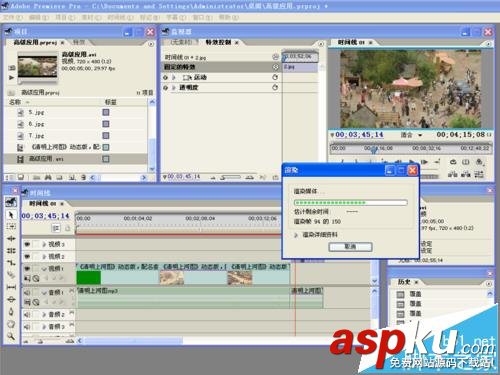Click the New Bin folder icon in Project panel
This screenshot has height=375, width=500.
[x=60, y=177]
